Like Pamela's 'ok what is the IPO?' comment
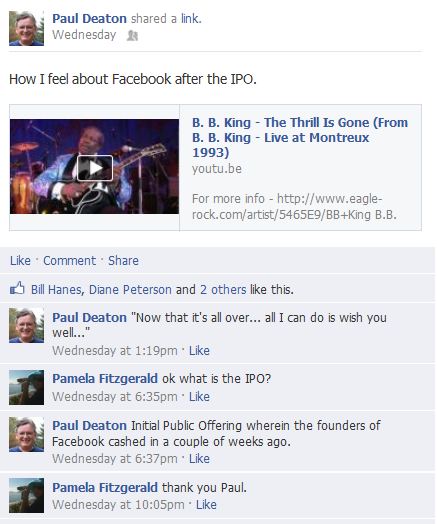The image size is (437, 524). (x=199, y=397)
